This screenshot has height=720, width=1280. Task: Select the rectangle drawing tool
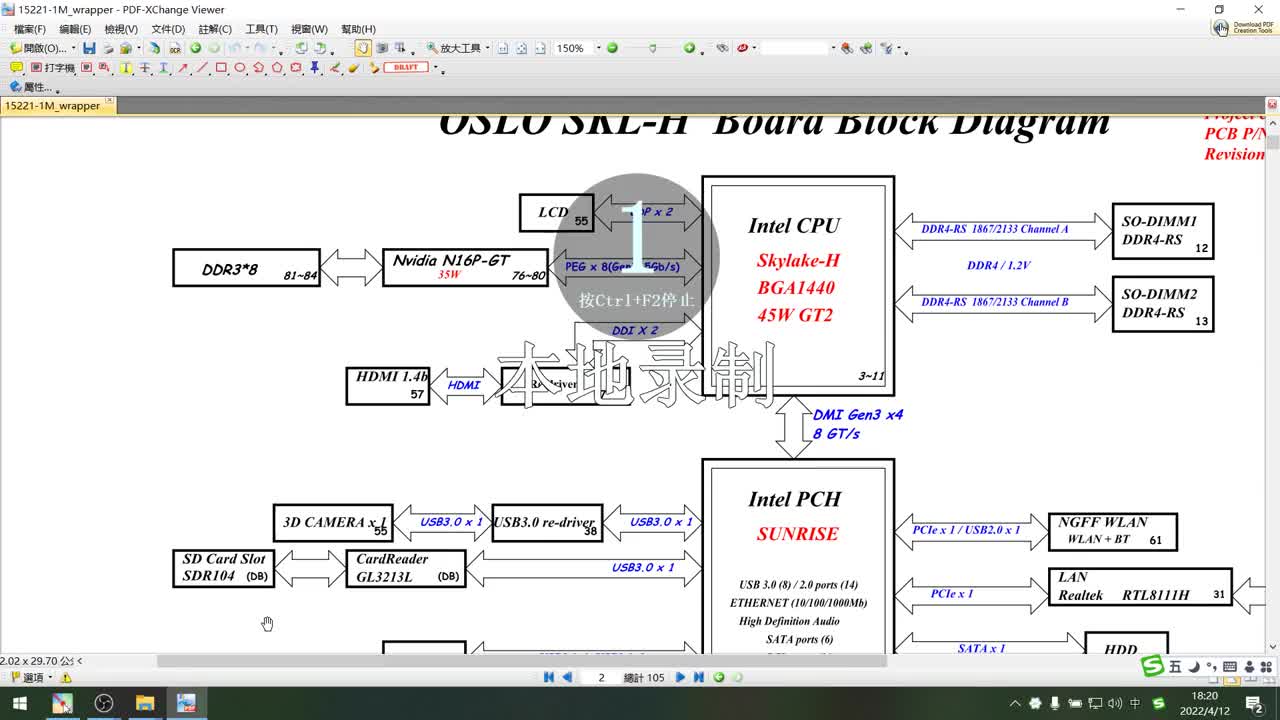click(x=221, y=68)
